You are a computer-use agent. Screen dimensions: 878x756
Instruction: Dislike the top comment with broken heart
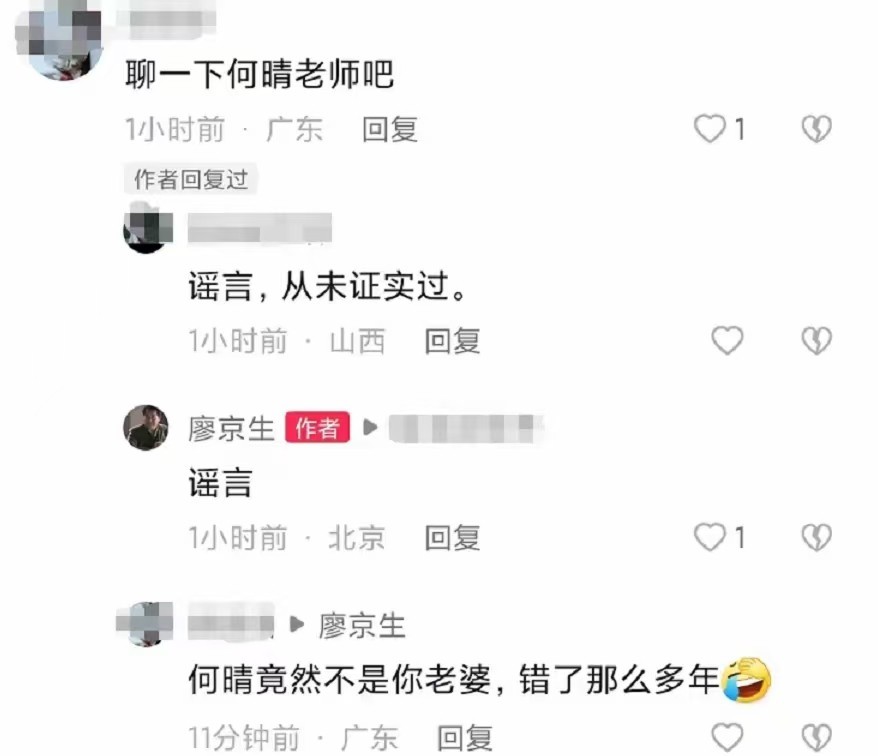[x=816, y=129]
